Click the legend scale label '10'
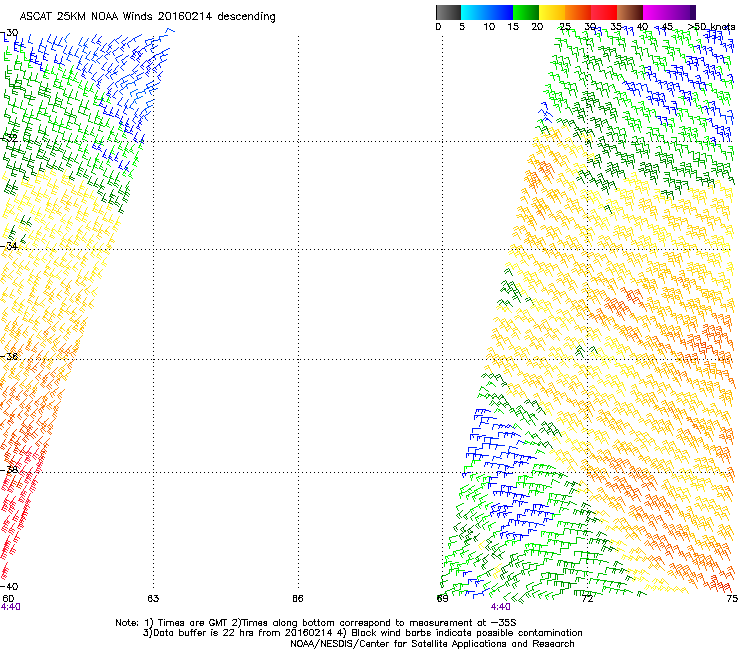This screenshot has height=650, width=740. click(x=489, y=27)
